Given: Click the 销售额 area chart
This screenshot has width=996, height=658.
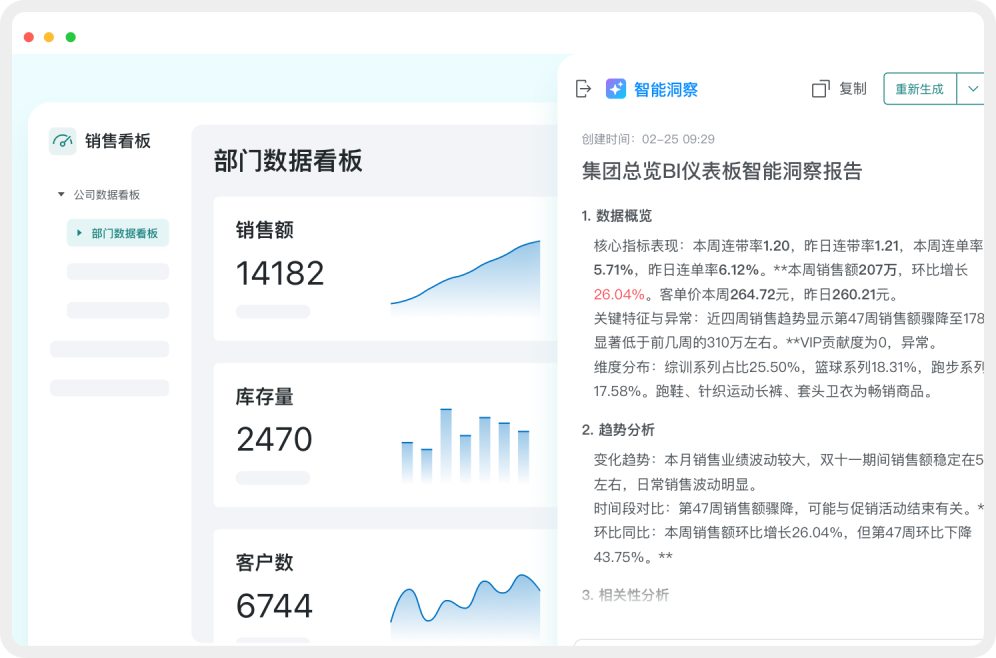Looking at the screenshot, I should pos(466,274).
